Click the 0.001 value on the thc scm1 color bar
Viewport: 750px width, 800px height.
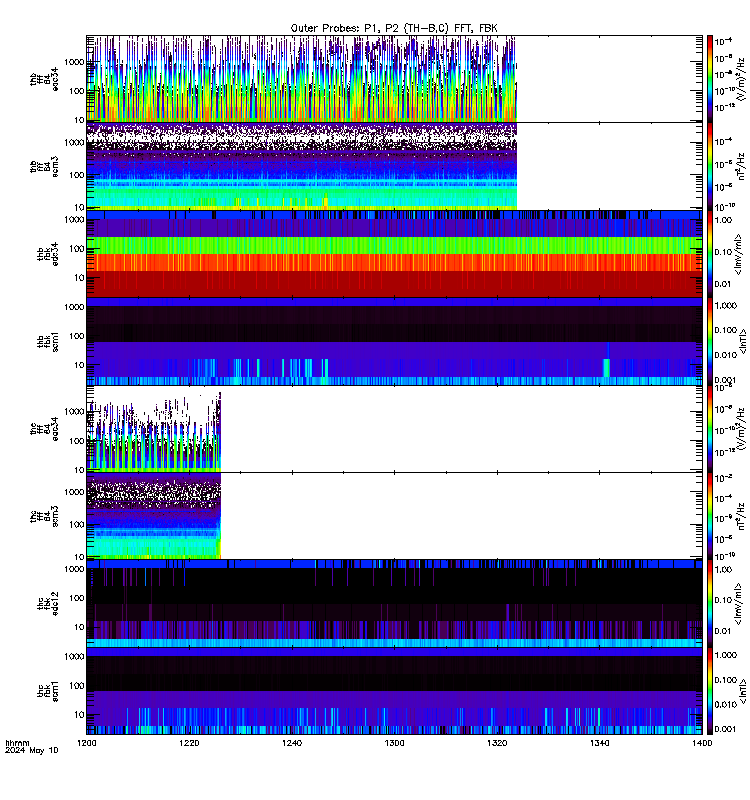point(726,729)
